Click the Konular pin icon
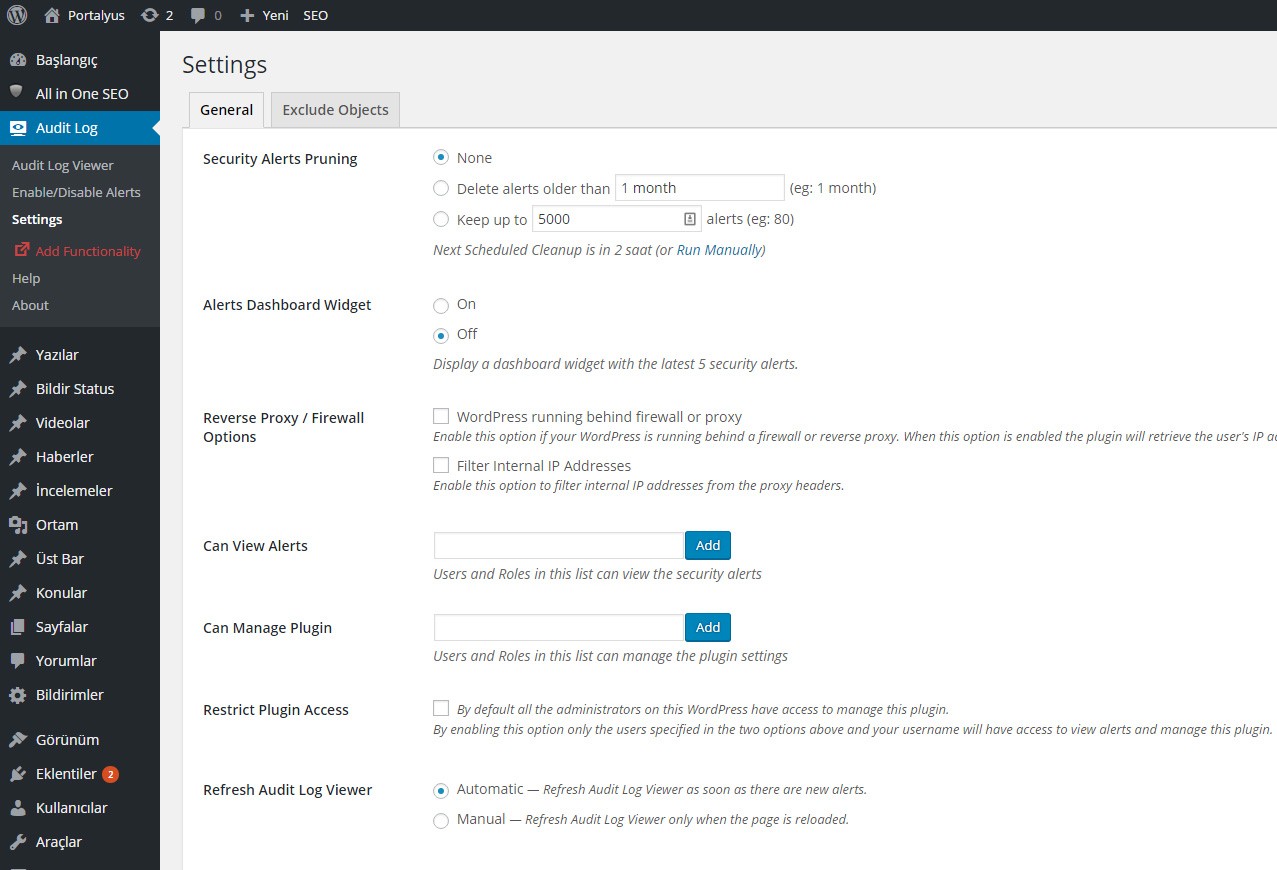1277x870 pixels. (17, 593)
